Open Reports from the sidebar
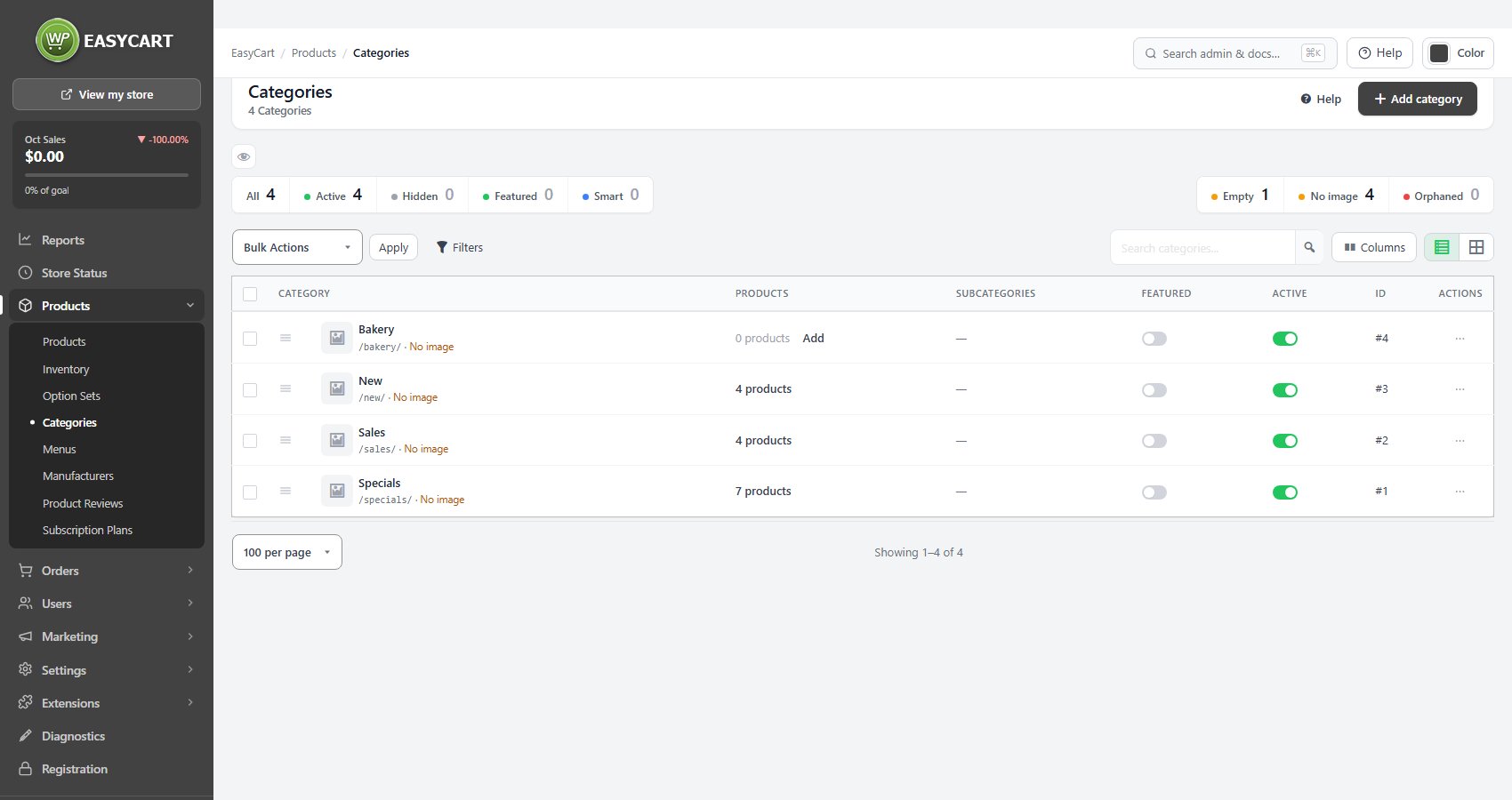This screenshot has height=800, width=1512. click(107, 240)
